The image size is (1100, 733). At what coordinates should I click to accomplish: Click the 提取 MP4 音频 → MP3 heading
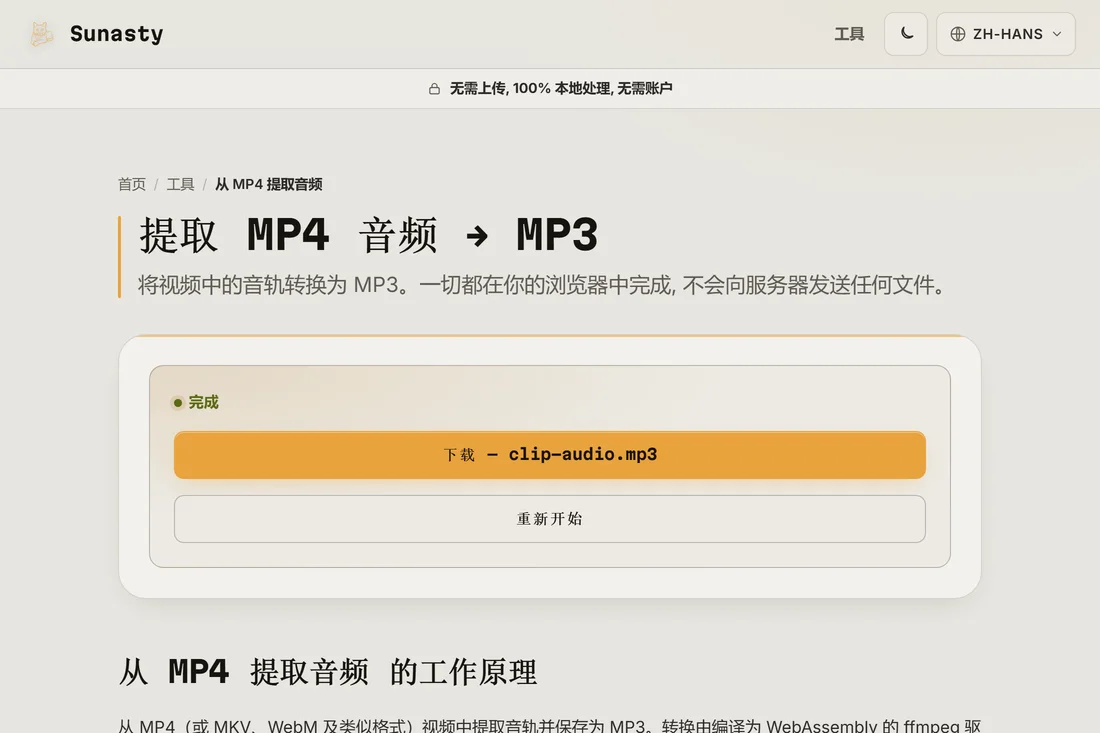(x=368, y=234)
